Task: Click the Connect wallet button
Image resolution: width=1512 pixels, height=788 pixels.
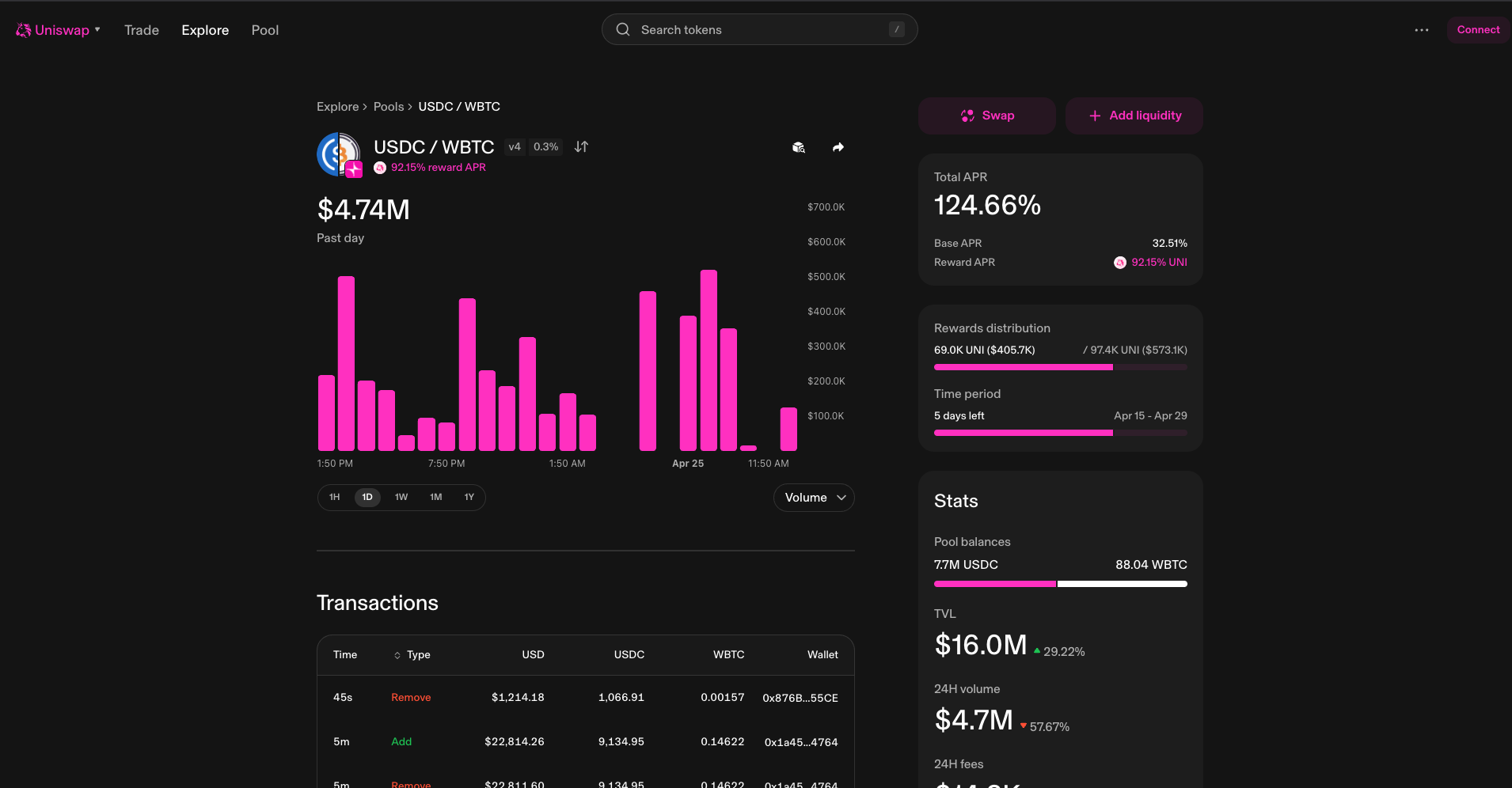Action: (1478, 29)
